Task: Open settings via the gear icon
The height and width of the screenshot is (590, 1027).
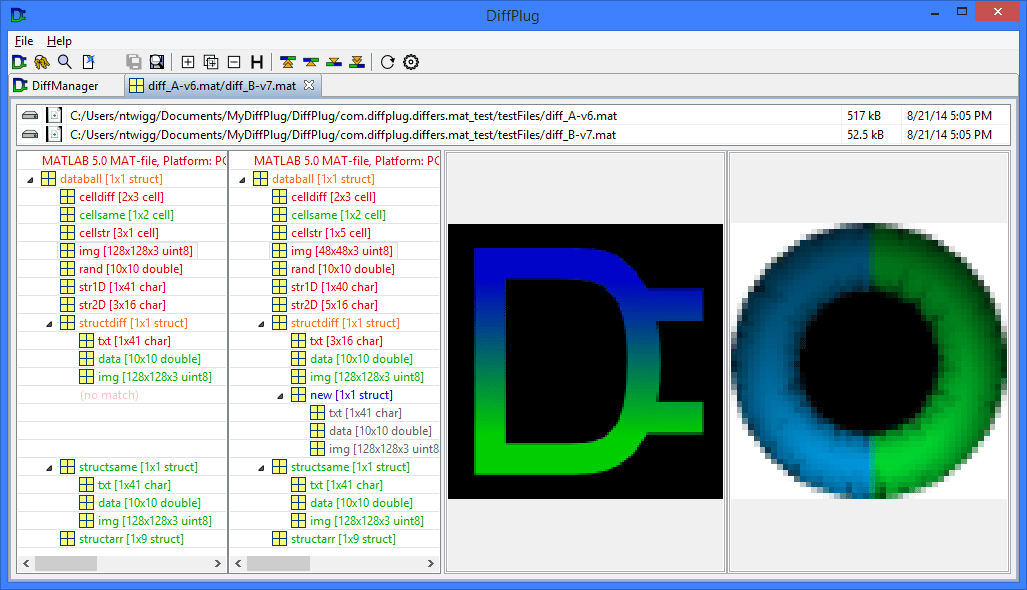Action: tap(410, 62)
